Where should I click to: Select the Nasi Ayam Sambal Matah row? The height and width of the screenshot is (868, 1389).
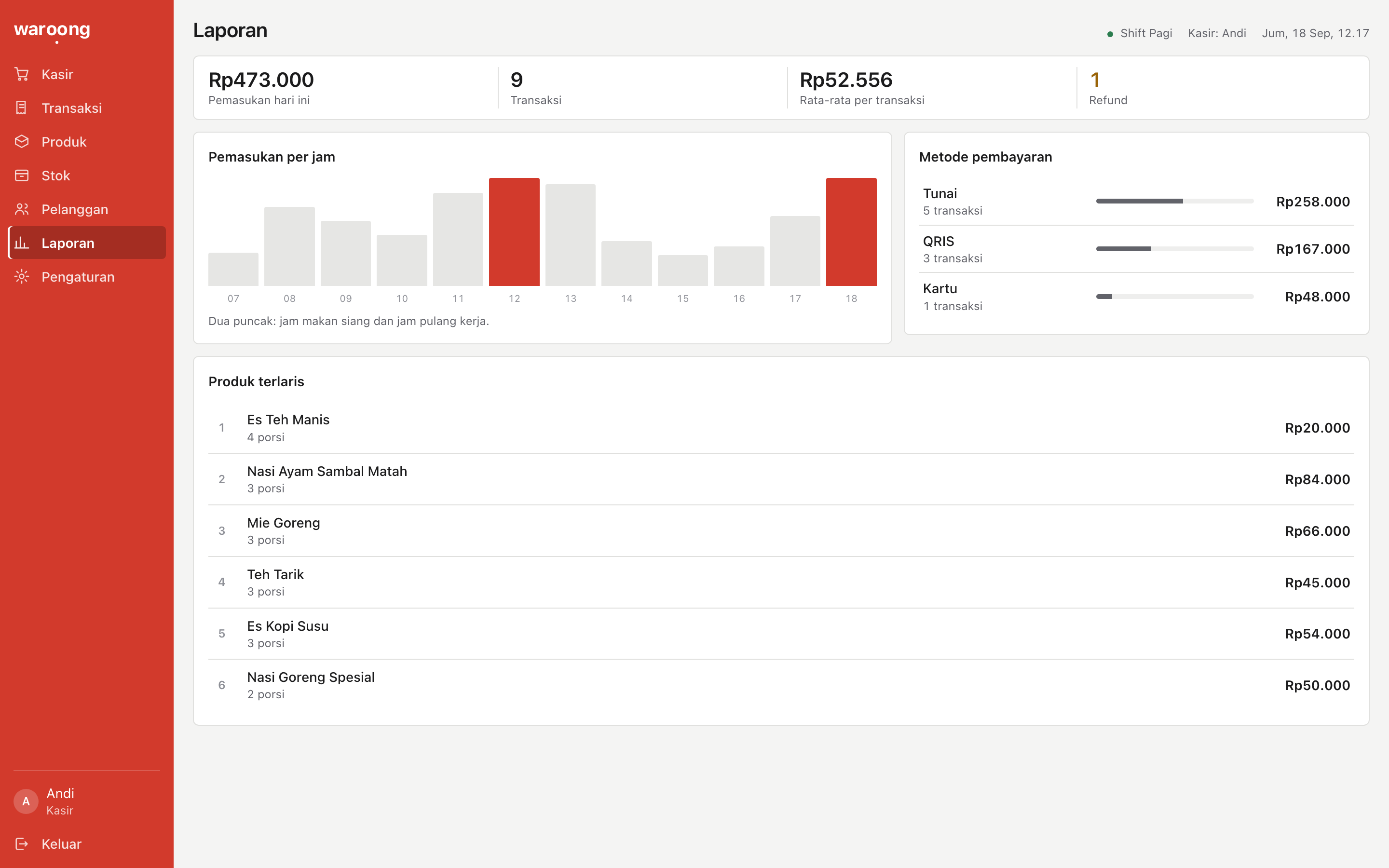781,479
